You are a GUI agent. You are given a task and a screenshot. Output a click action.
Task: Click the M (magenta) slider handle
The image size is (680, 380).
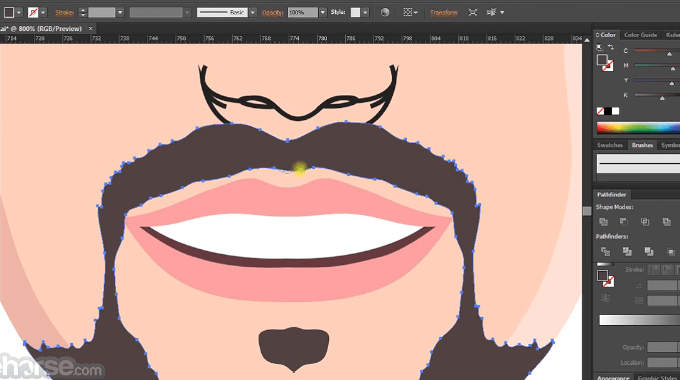pyautogui.click(x=673, y=69)
